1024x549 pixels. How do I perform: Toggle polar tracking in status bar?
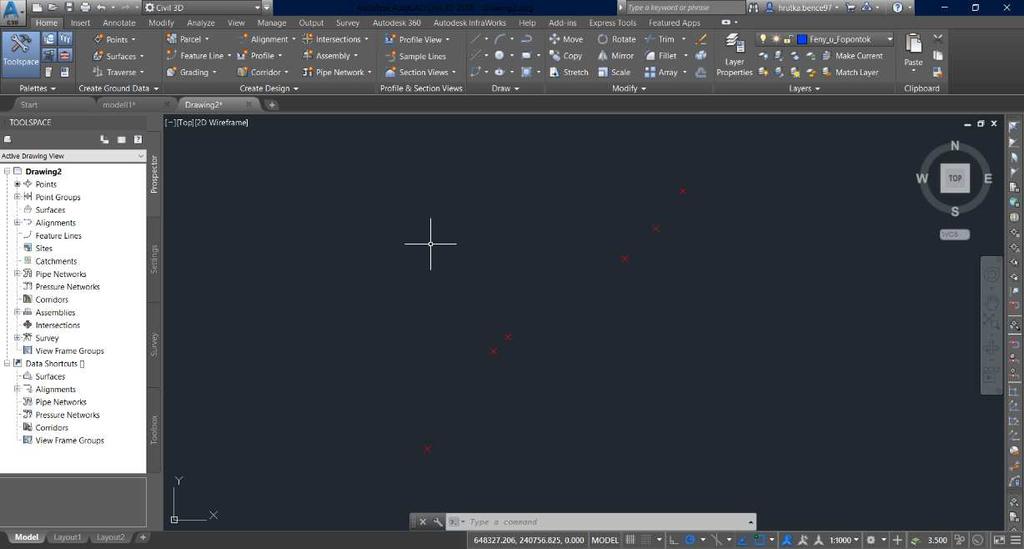(x=690, y=540)
